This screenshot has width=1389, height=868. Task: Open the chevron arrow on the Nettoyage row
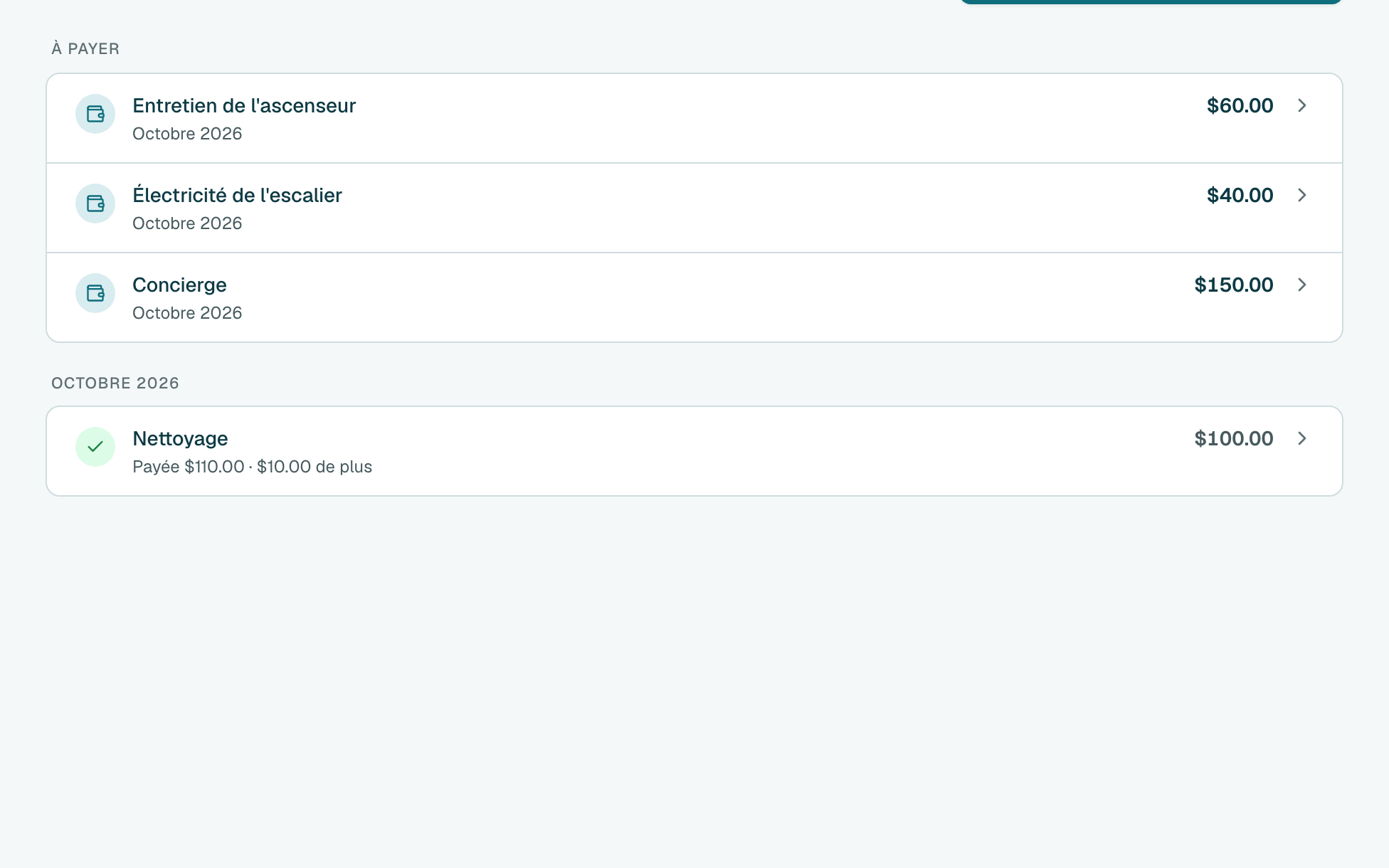click(x=1302, y=438)
